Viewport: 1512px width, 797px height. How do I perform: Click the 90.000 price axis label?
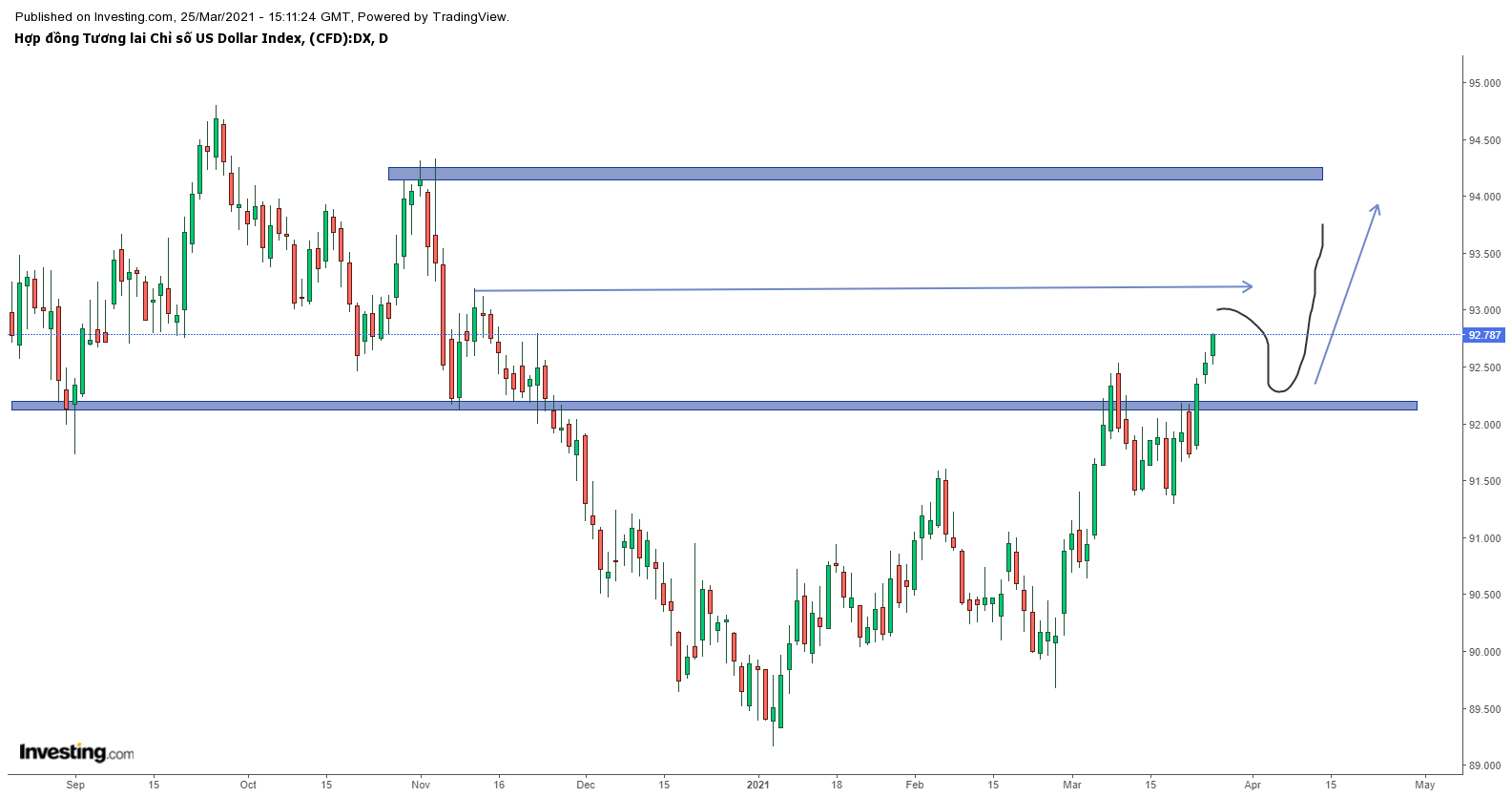tap(1484, 652)
